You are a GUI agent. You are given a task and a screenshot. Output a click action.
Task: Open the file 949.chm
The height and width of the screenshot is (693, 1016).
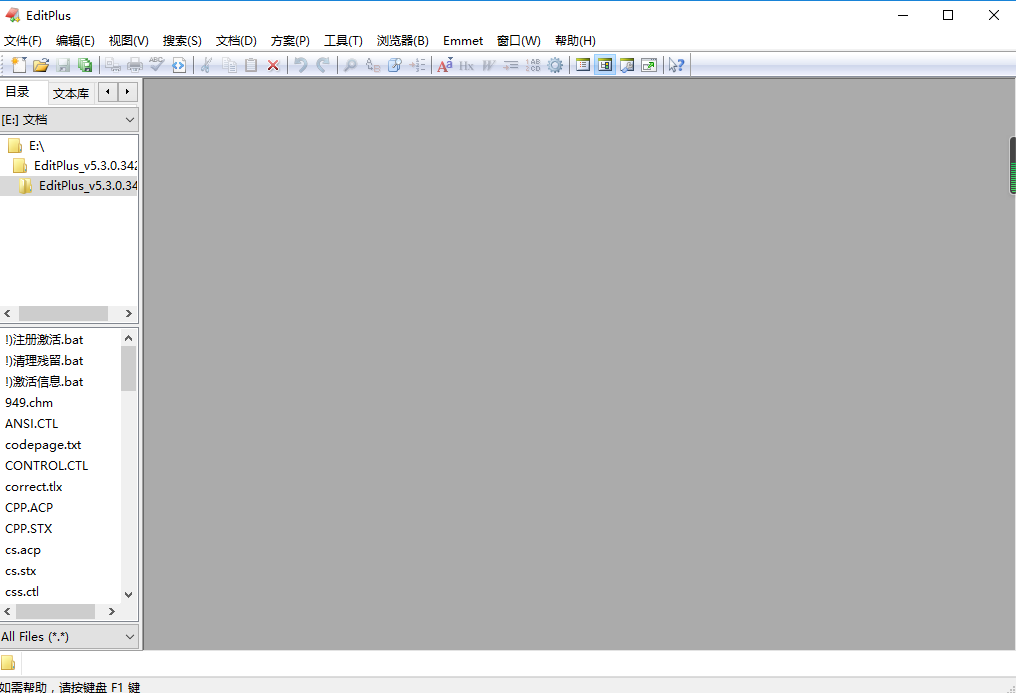[x=28, y=402]
